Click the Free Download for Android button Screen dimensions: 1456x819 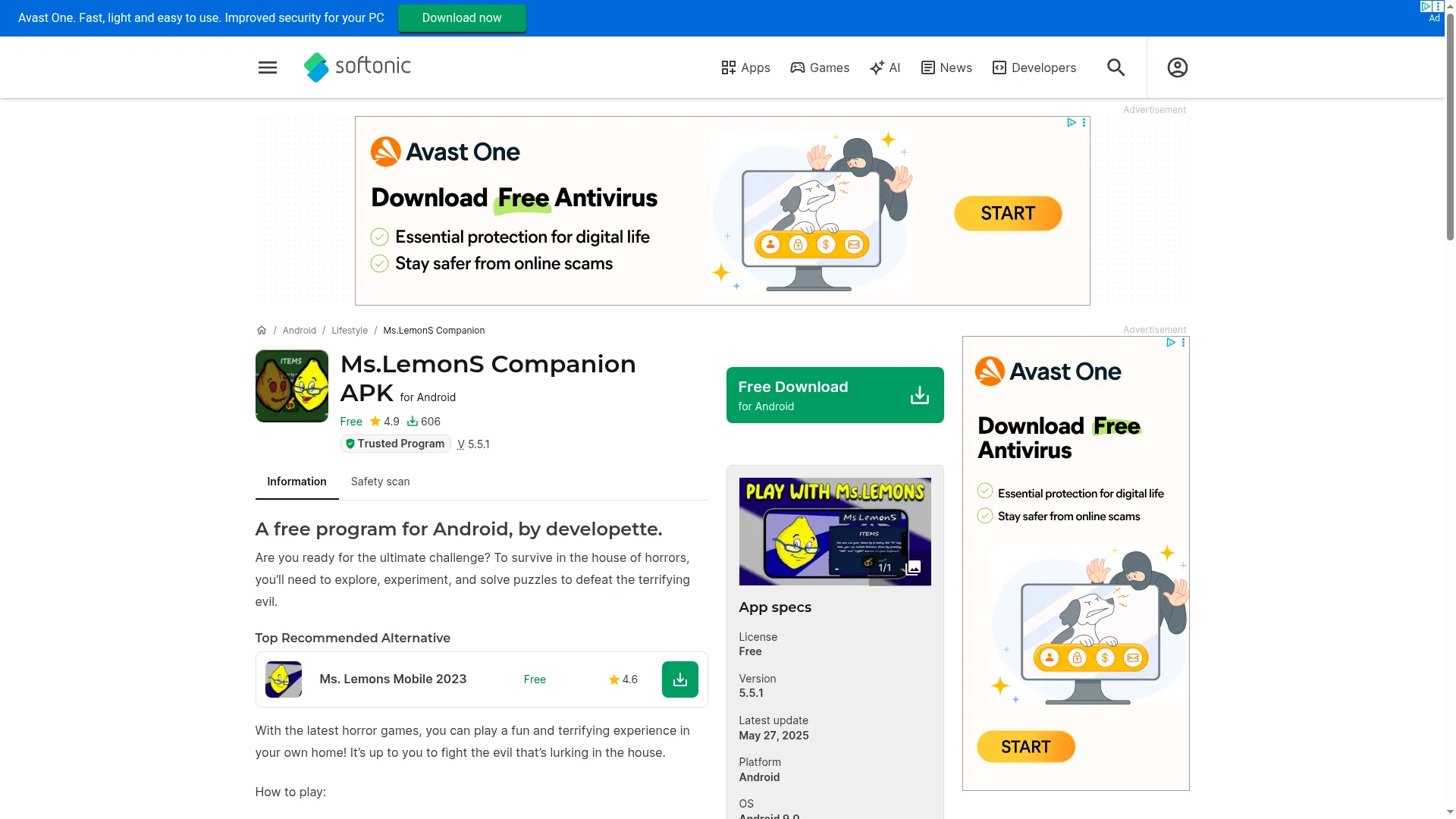tap(835, 395)
